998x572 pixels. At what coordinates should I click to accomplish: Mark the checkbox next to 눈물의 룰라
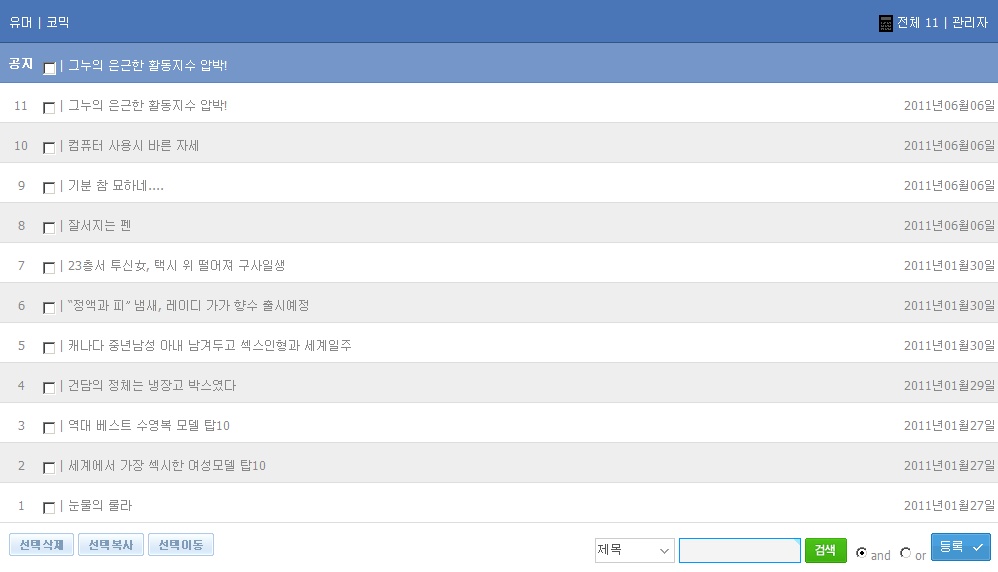coord(49,507)
